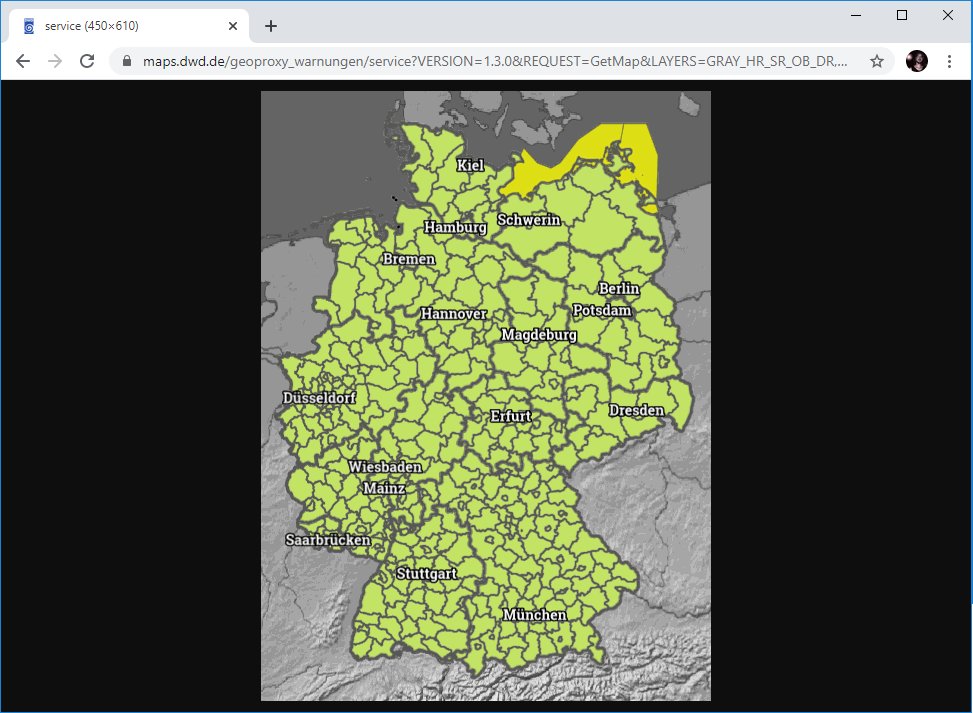Click the tab favicon for service

pos(29,26)
